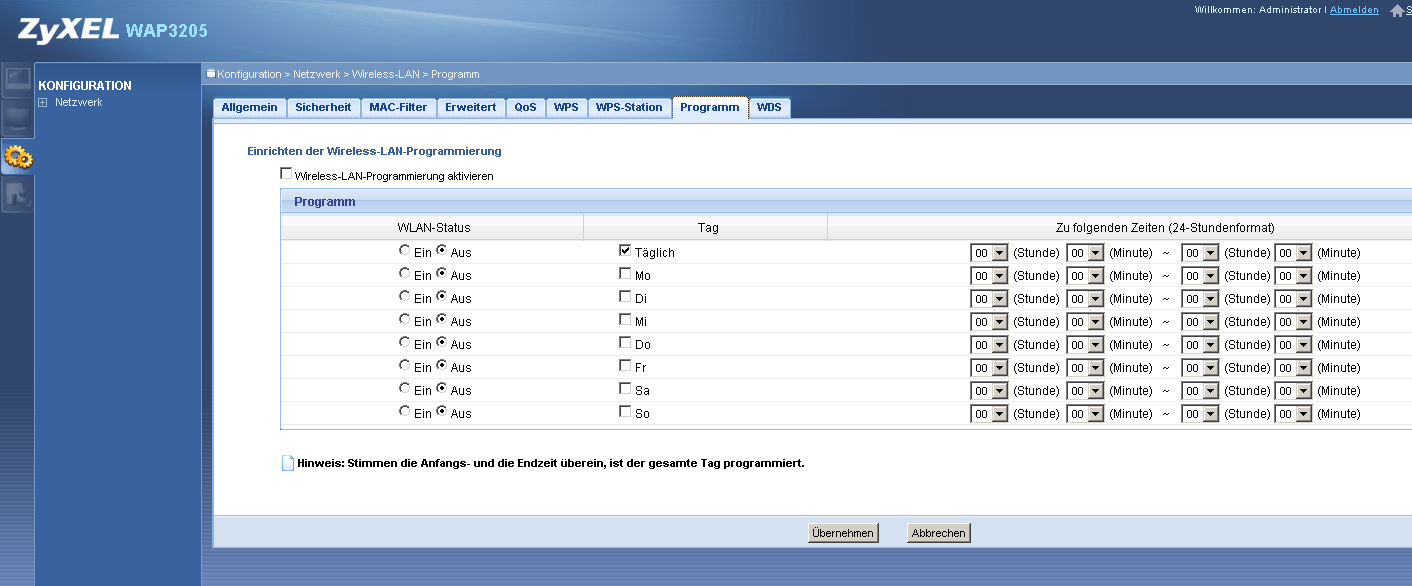Select Netzwerk in the configuration tree
The height and width of the screenshot is (586, 1412).
78,102
